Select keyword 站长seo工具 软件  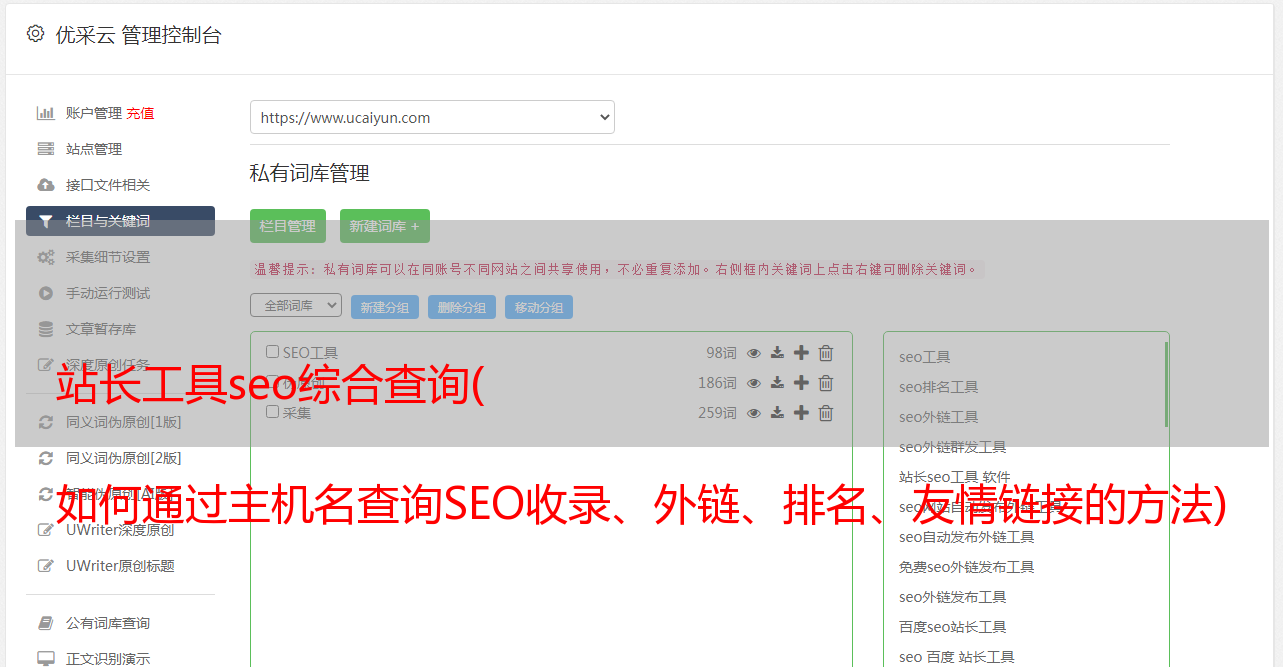(x=954, y=477)
